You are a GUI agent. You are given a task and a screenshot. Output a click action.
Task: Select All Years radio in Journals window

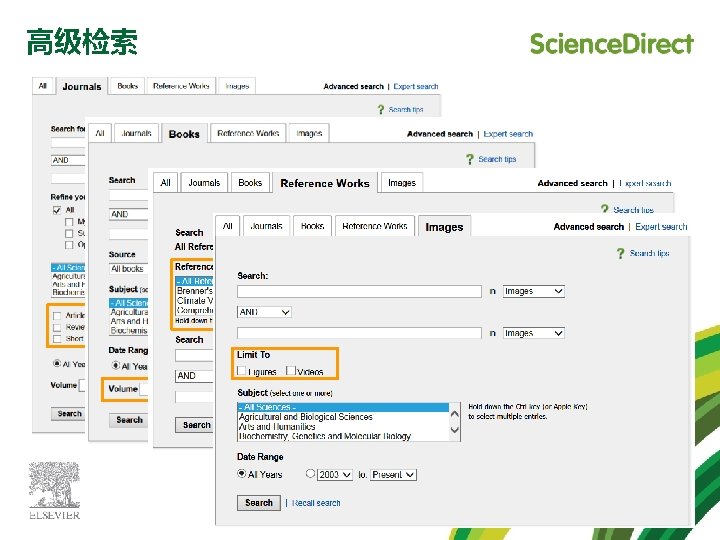[x=57, y=363]
